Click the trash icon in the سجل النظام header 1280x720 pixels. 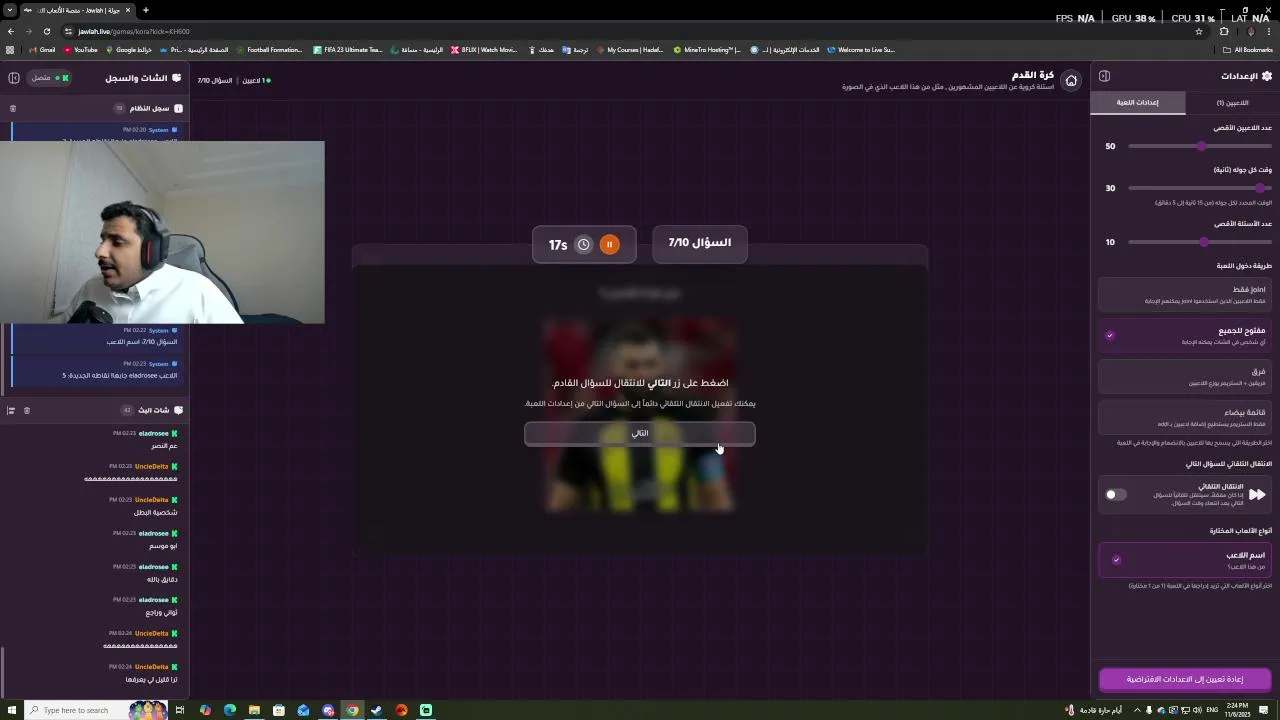coord(13,108)
